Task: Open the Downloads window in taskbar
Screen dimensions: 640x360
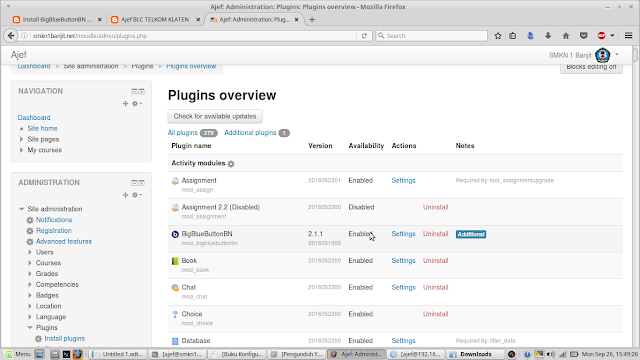Action: point(476,354)
